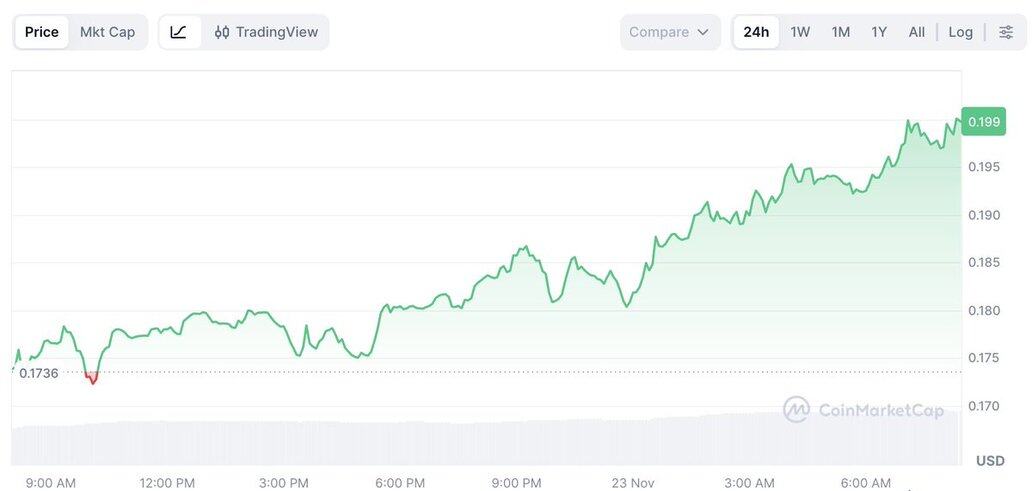Viewport: 1032px width, 491px height.
Task: Open the TradingView candlestick chart
Action: coord(266,32)
